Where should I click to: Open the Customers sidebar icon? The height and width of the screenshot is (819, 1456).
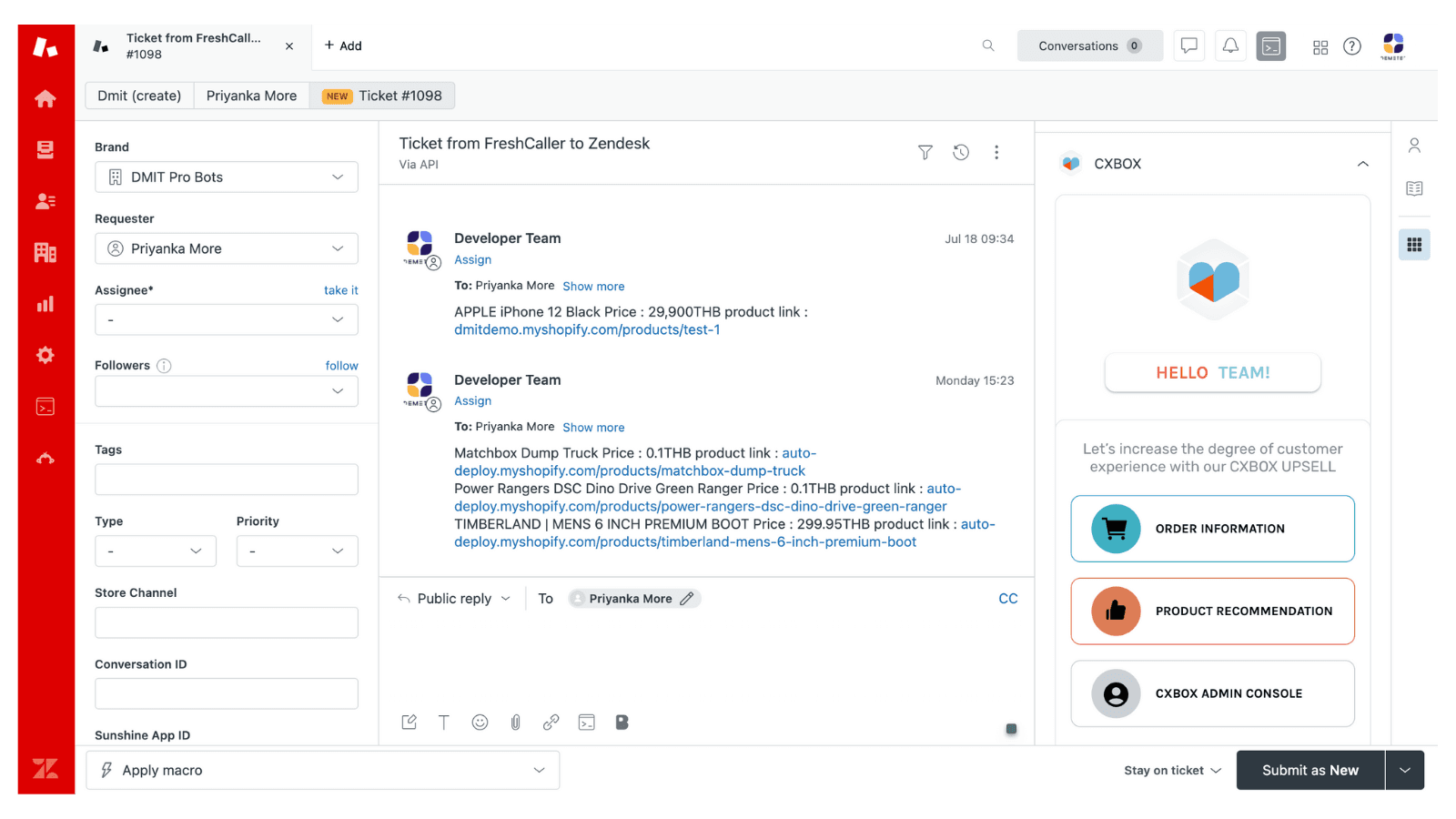[x=45, y=201]
